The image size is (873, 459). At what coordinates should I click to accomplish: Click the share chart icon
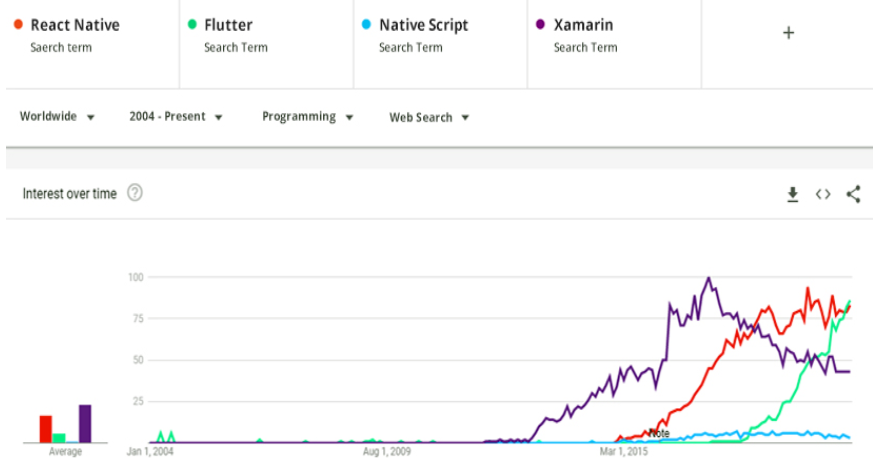click(x=853, y=195)
